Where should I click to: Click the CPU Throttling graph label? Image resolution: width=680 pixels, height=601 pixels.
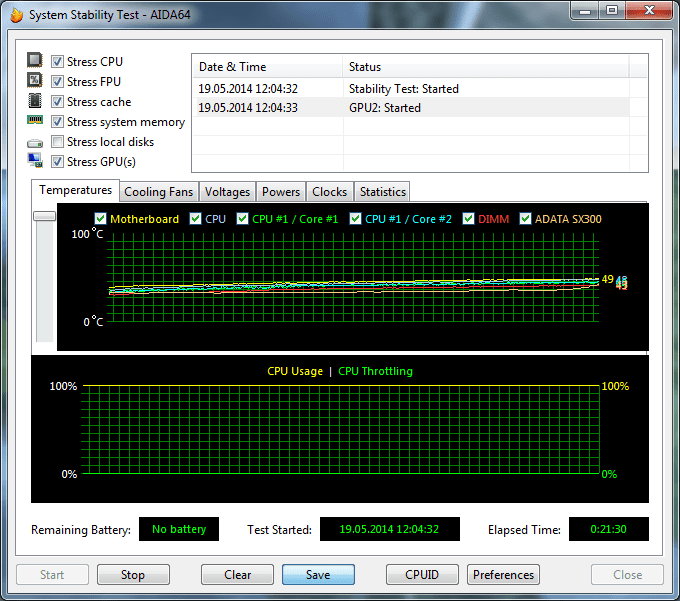click(376, 371)
